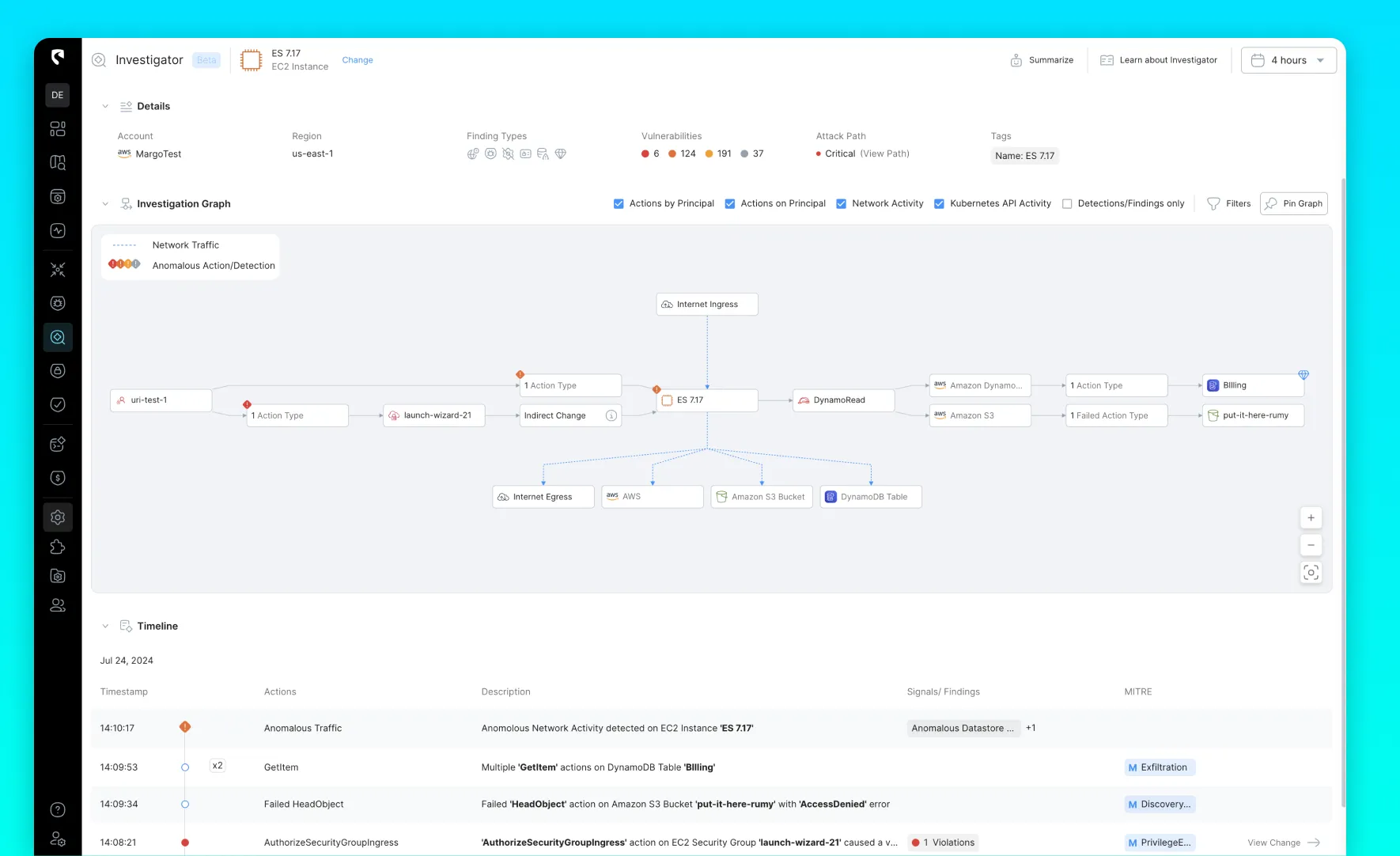Click the red alert marker on 1 Action Type near uri-test-1
1400x856 pixels.
coord(247,404)
